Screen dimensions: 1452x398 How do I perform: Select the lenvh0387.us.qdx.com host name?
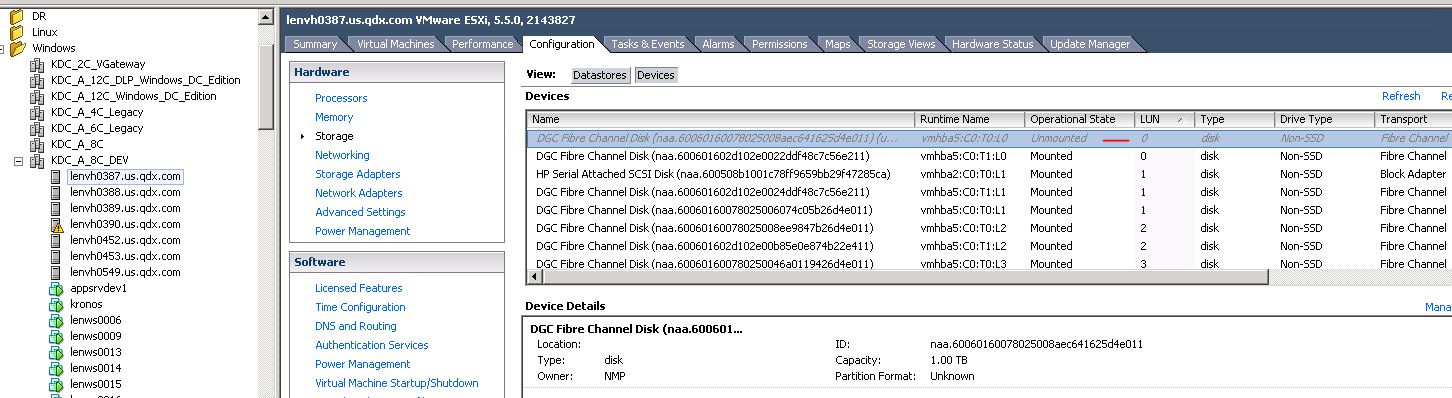tap(125, 176)
